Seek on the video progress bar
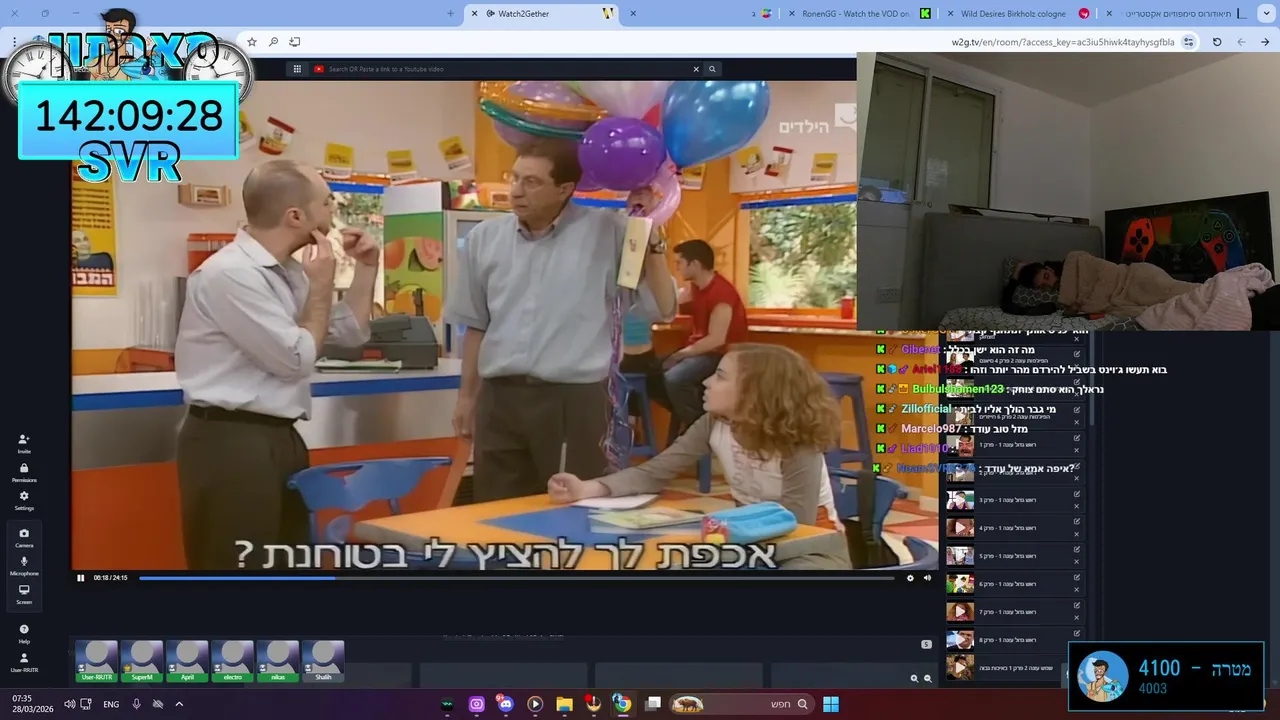The height and width of the screenshot is (720, 1280). click(x=516, y=577)
